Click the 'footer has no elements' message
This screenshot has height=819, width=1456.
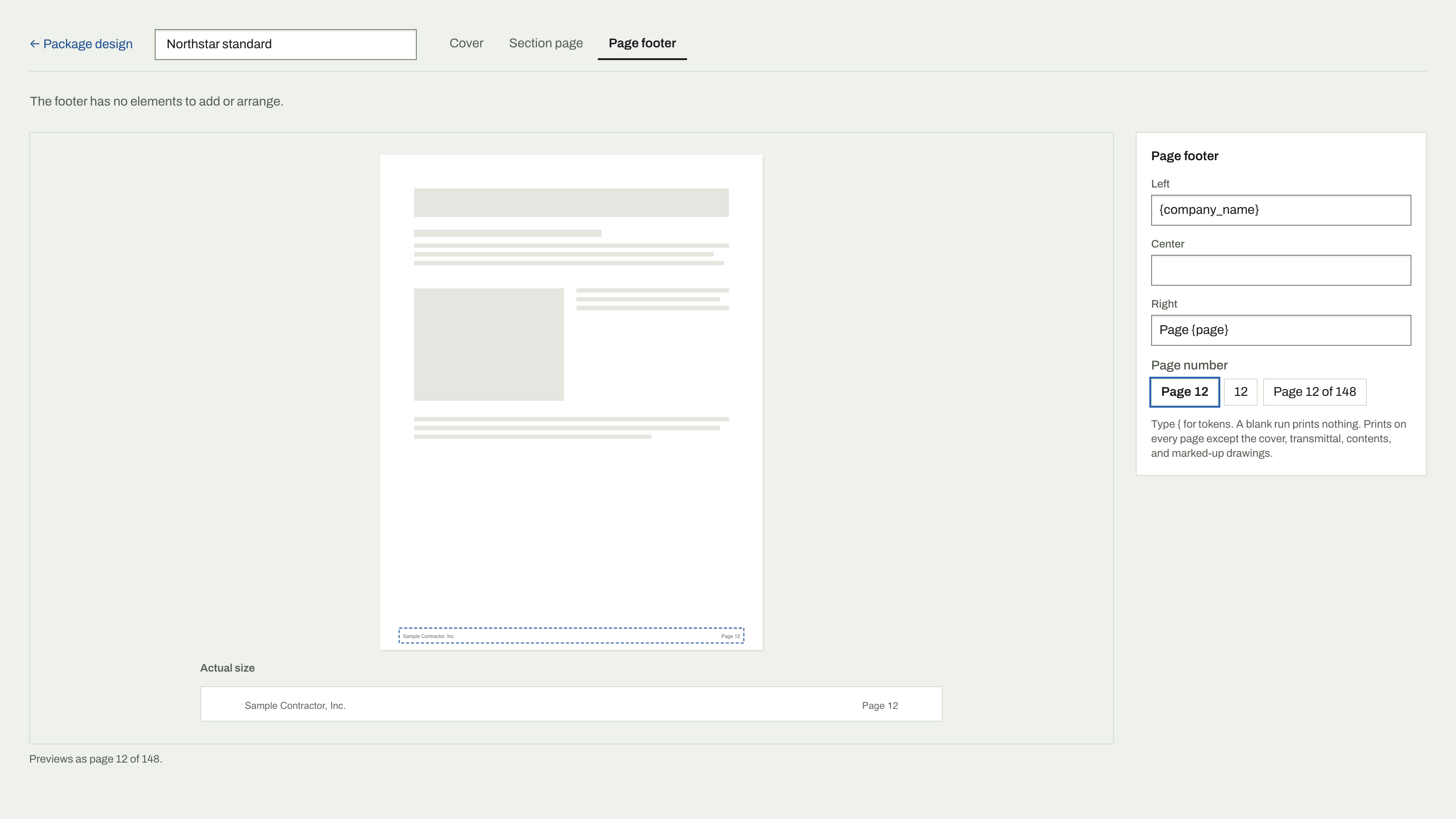[157, 101]
